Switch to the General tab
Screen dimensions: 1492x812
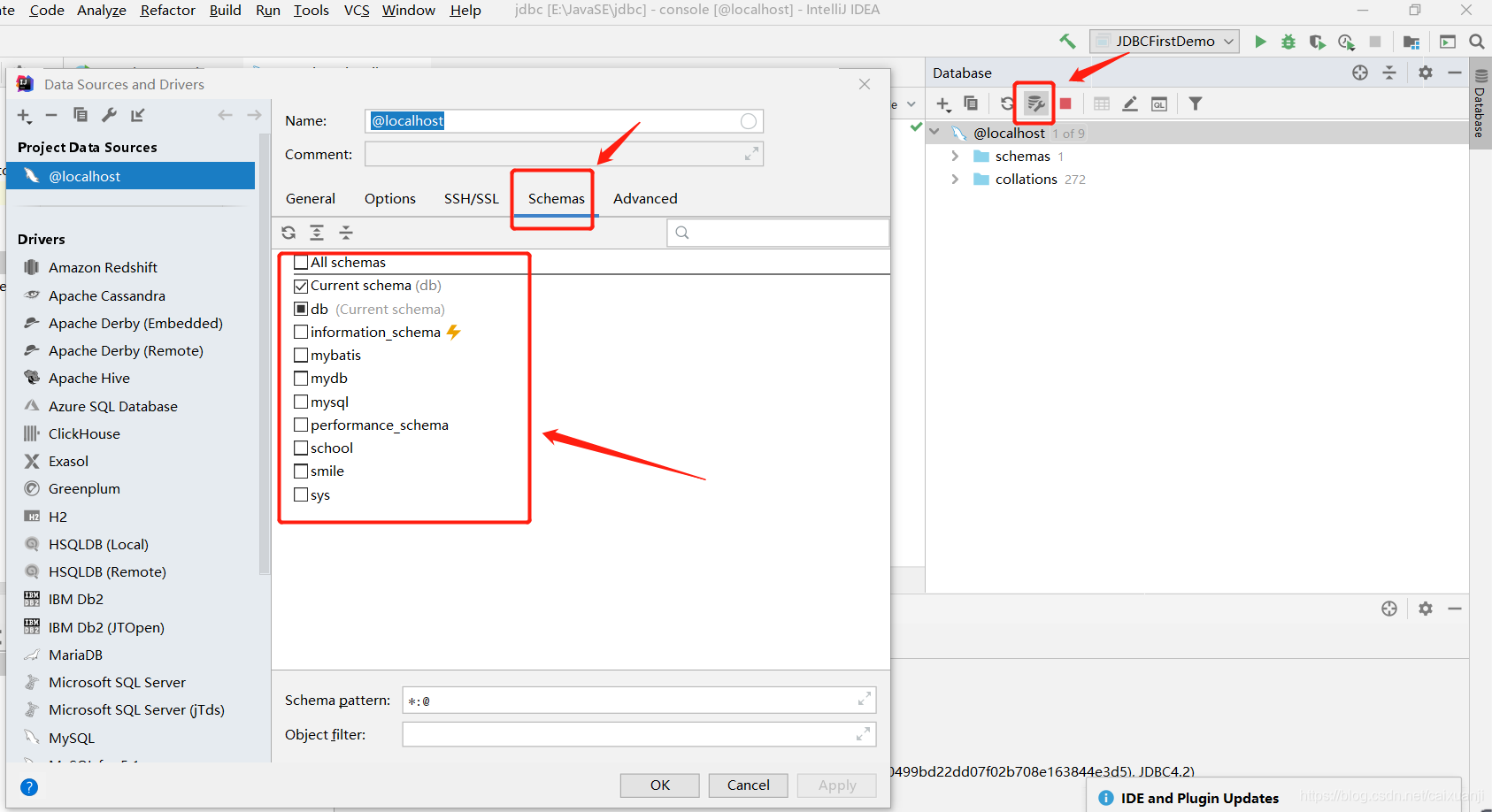(311, 199)
